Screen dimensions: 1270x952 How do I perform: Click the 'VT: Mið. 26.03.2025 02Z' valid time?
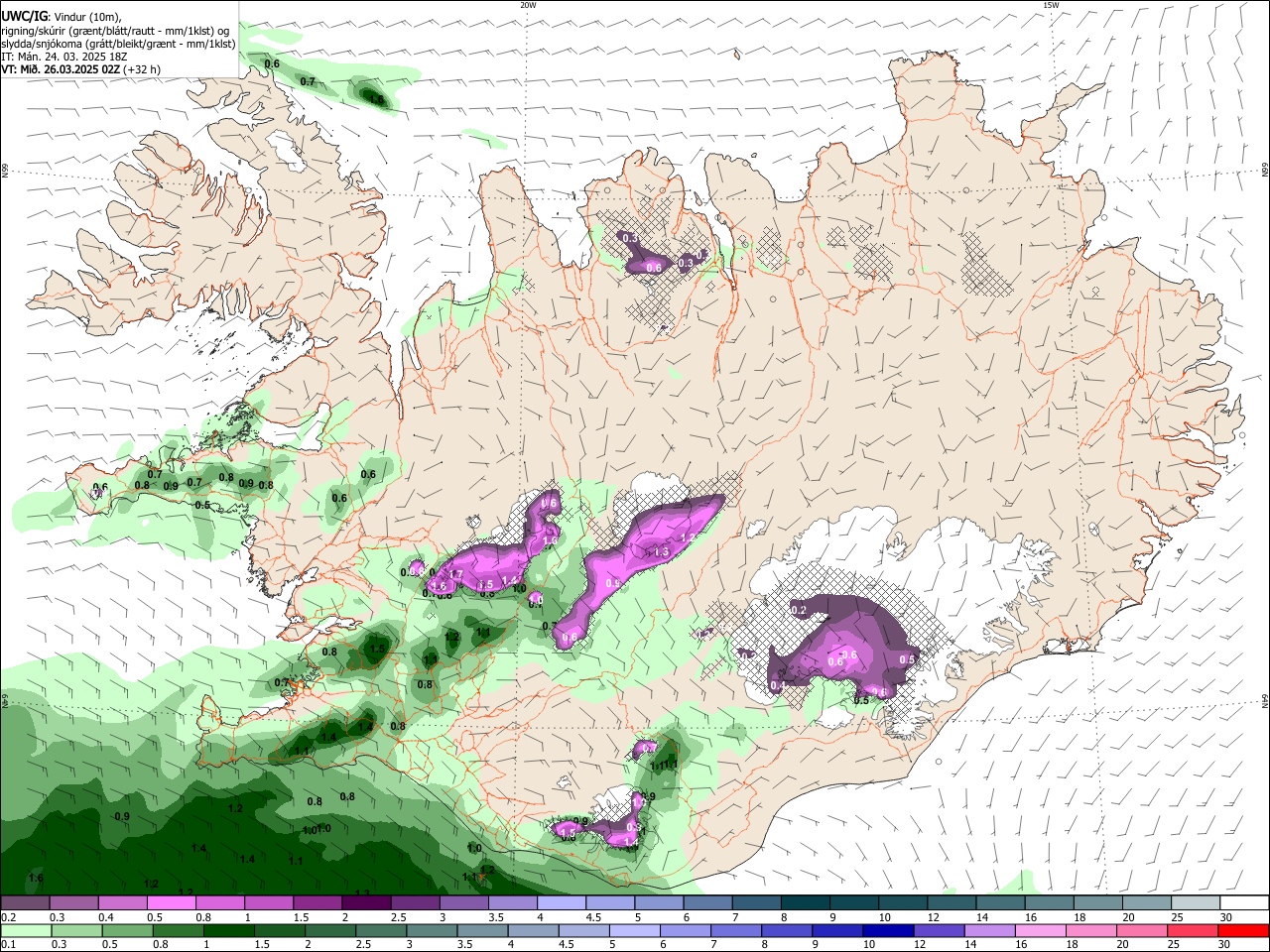pyautogui.click(x=62, y=70)
